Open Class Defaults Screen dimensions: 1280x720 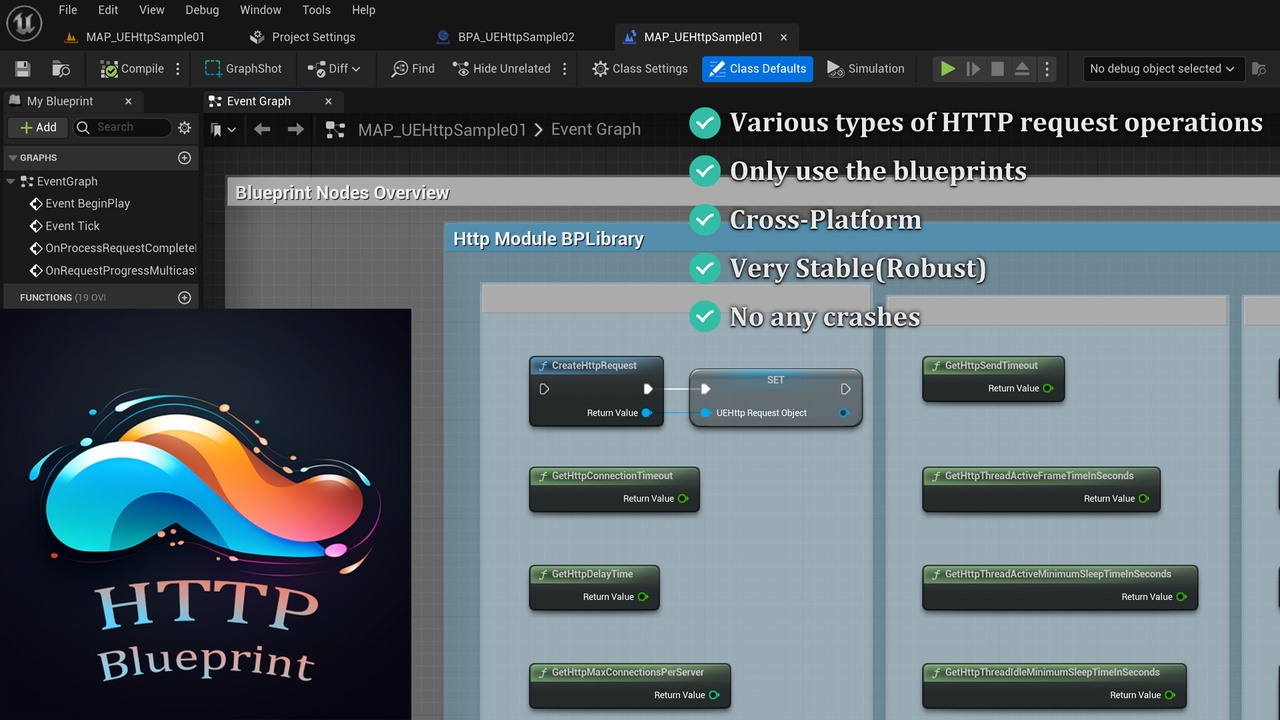pos(757,69)
